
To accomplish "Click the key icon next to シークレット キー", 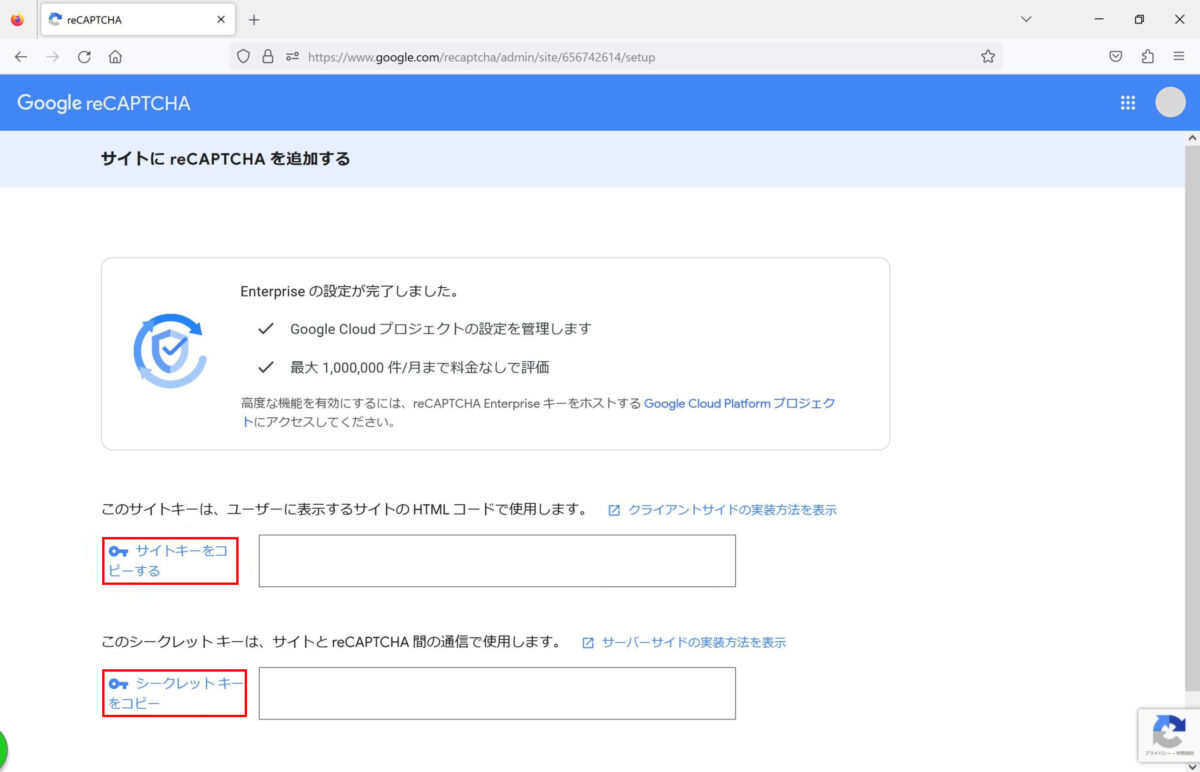I will click(118, 684).
